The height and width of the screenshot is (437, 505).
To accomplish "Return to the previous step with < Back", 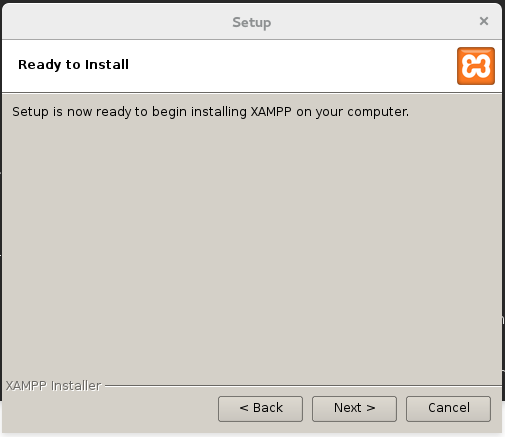I will [x=260, y=409].
